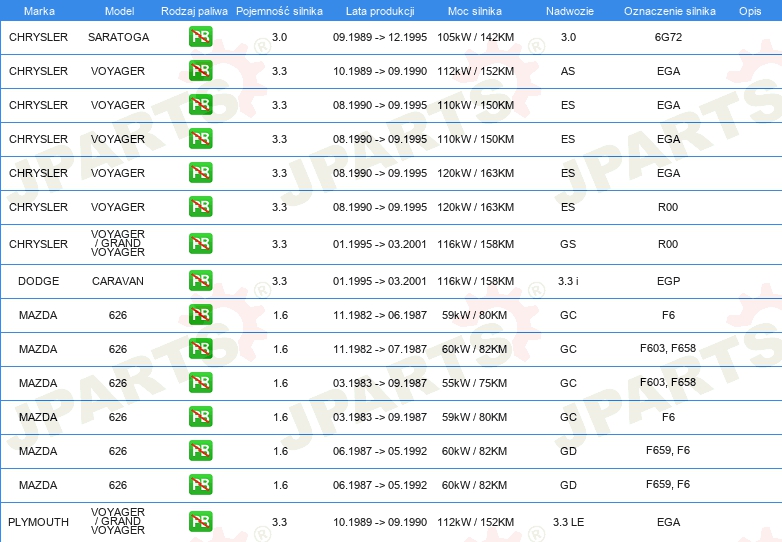Click the Model column header
This screenshot has height=542, width=782.
(x=119, y=11)
